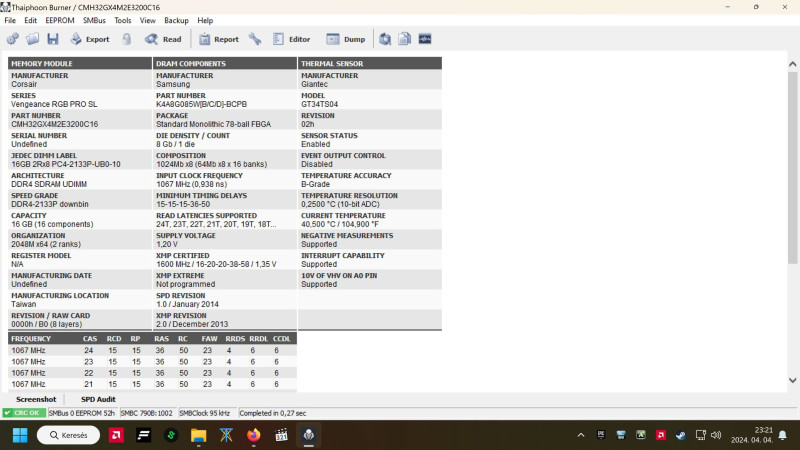Switch to the Screenshot tab
The width and height of the screenshot is (800, 450).
36,399
